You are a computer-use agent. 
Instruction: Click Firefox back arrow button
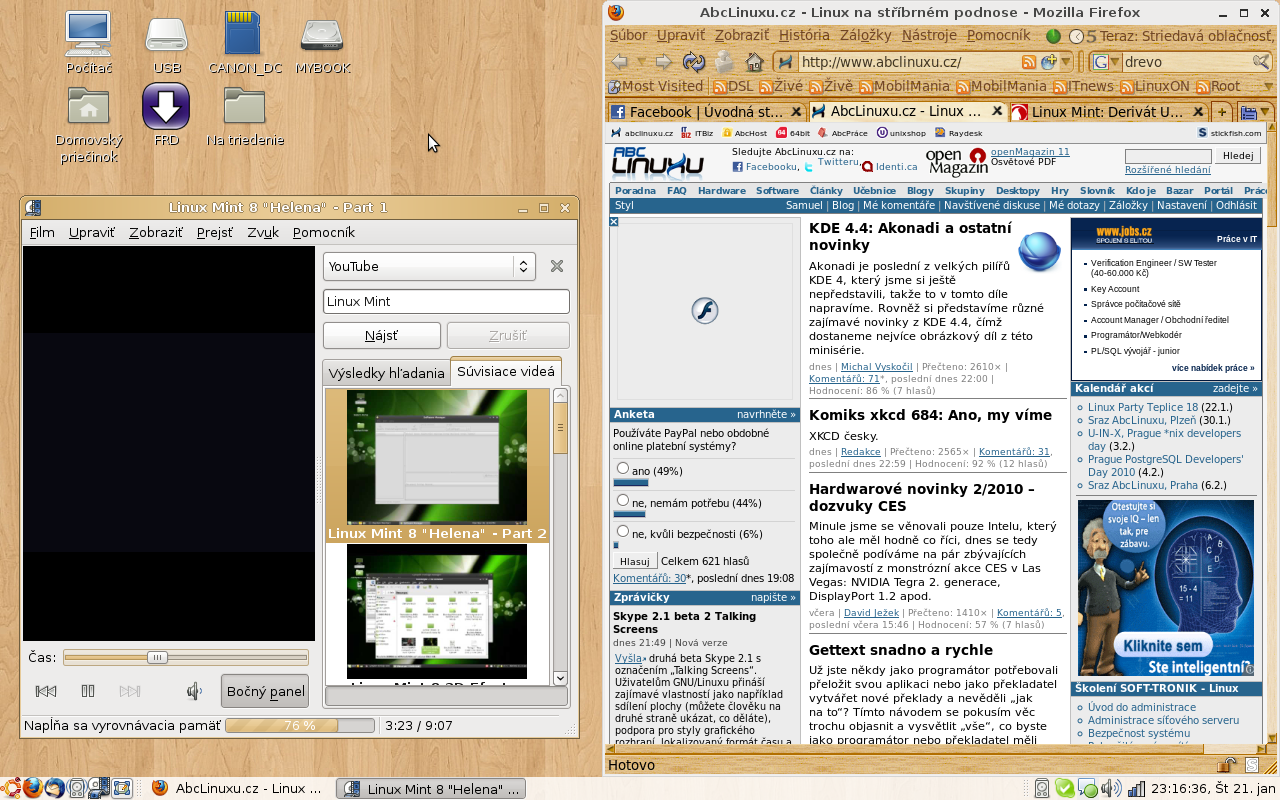coord(619,61)
